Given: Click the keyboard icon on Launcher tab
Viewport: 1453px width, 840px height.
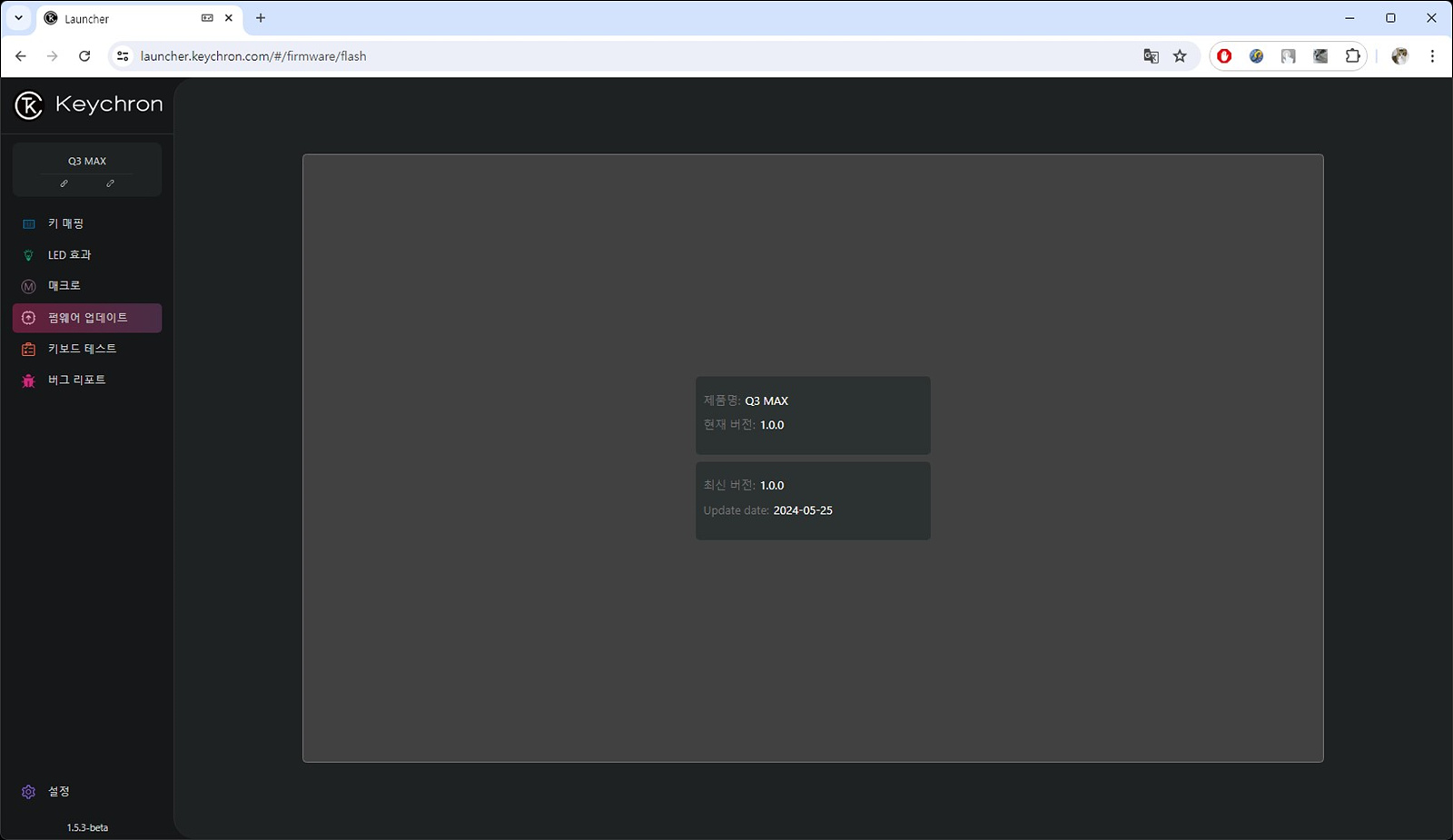Looking at the screenshot, I should coord(207,18).
